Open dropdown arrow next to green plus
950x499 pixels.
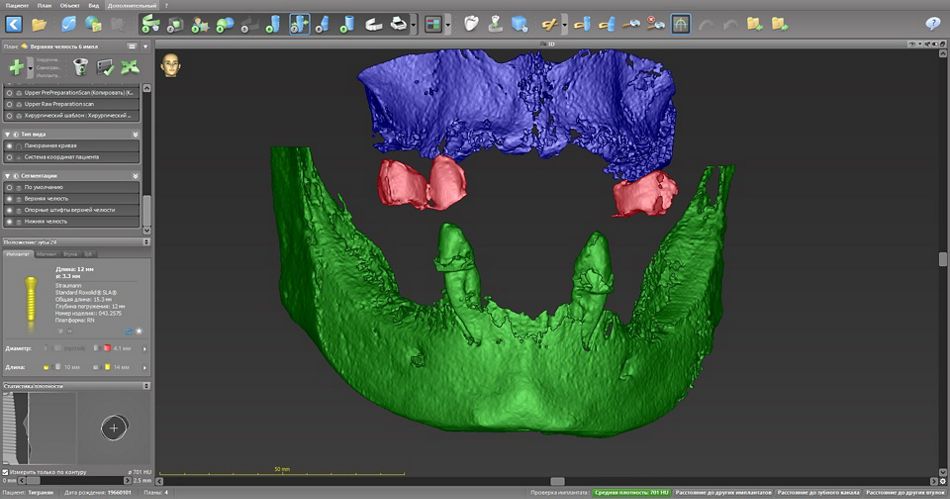(30, 68)
